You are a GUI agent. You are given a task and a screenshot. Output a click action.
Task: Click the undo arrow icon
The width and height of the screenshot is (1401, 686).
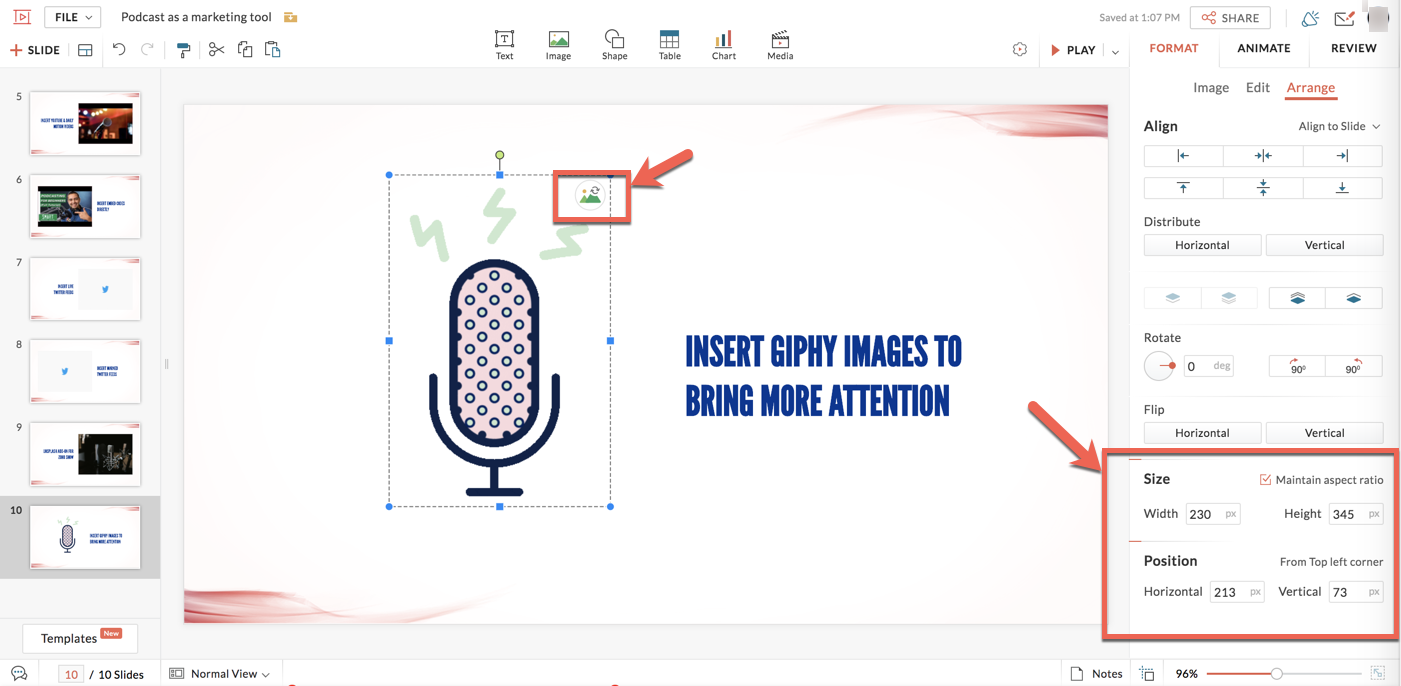[119, 50]
